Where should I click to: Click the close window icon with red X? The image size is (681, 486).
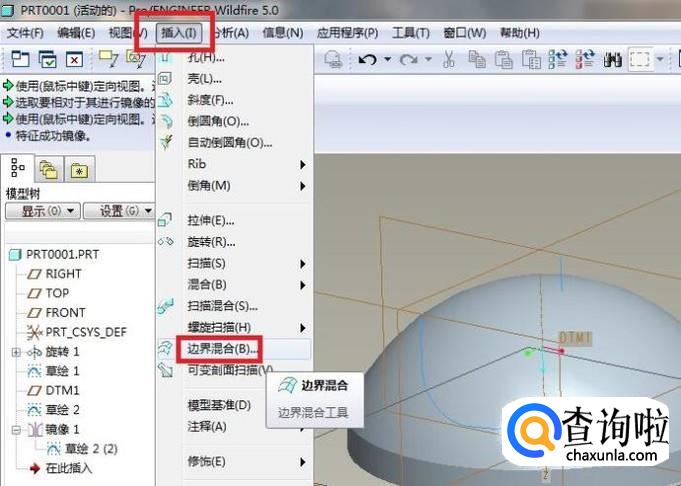point(74,60)
